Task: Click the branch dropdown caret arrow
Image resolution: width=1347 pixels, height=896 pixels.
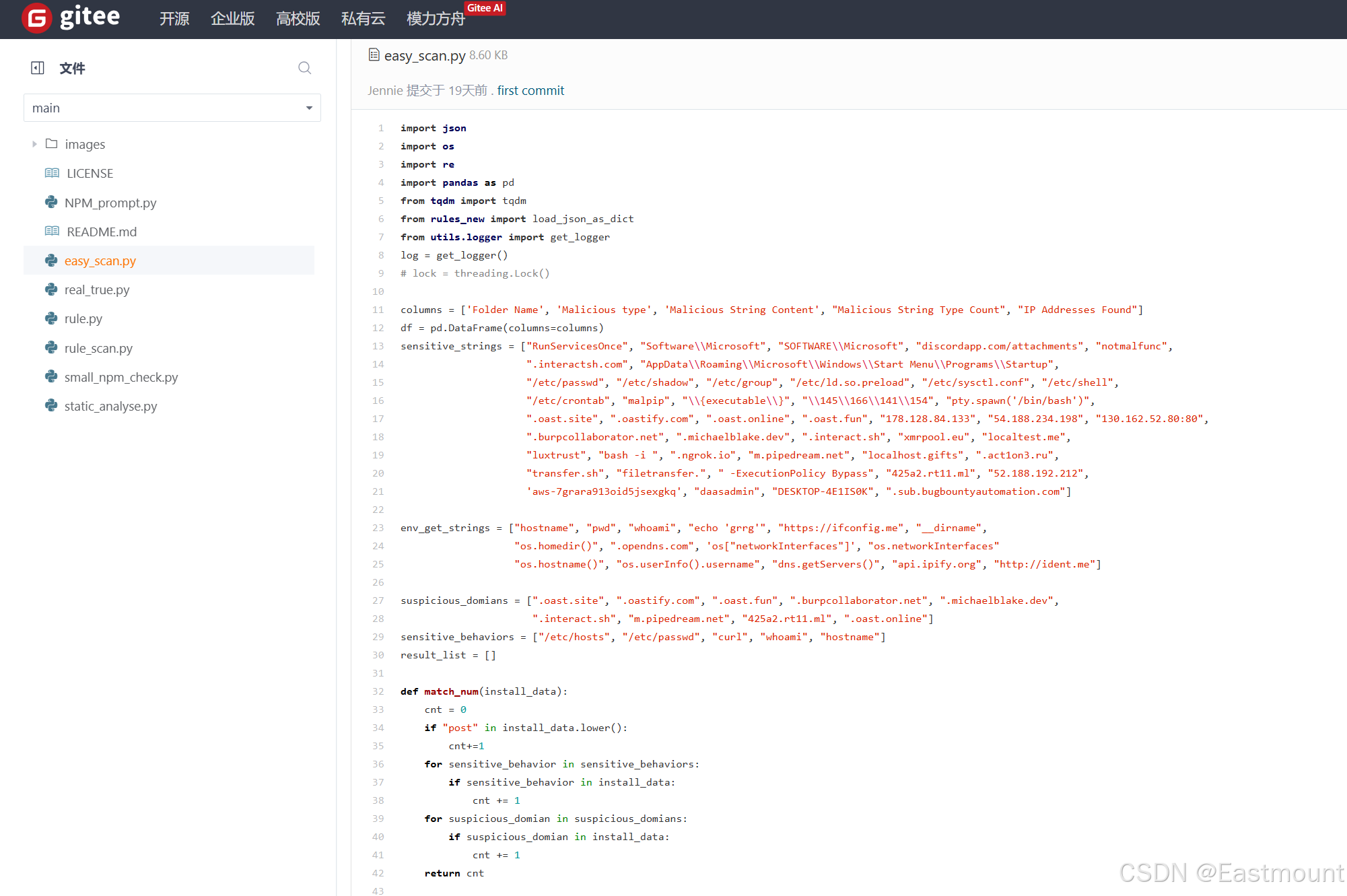Action: click(309, 108)
